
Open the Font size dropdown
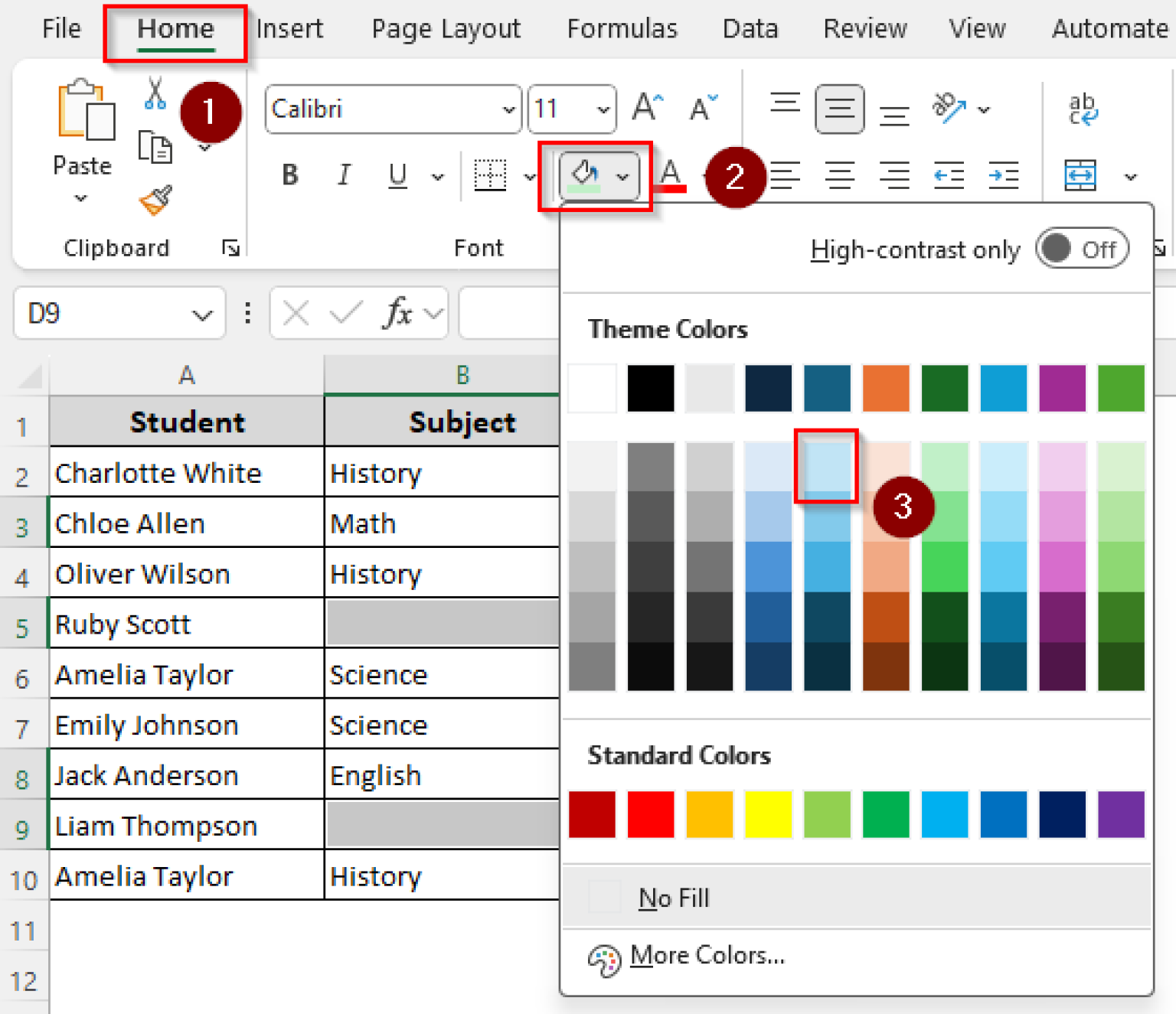click(603, 109)
